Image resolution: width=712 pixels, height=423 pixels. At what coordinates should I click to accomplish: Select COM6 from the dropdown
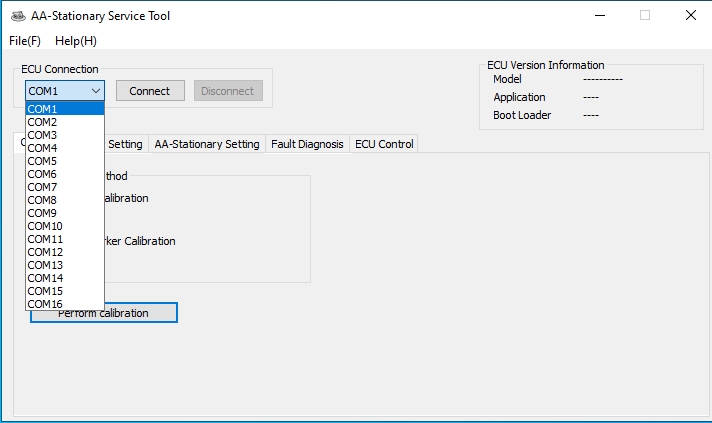pyautogui.click(x=65, y=174)
